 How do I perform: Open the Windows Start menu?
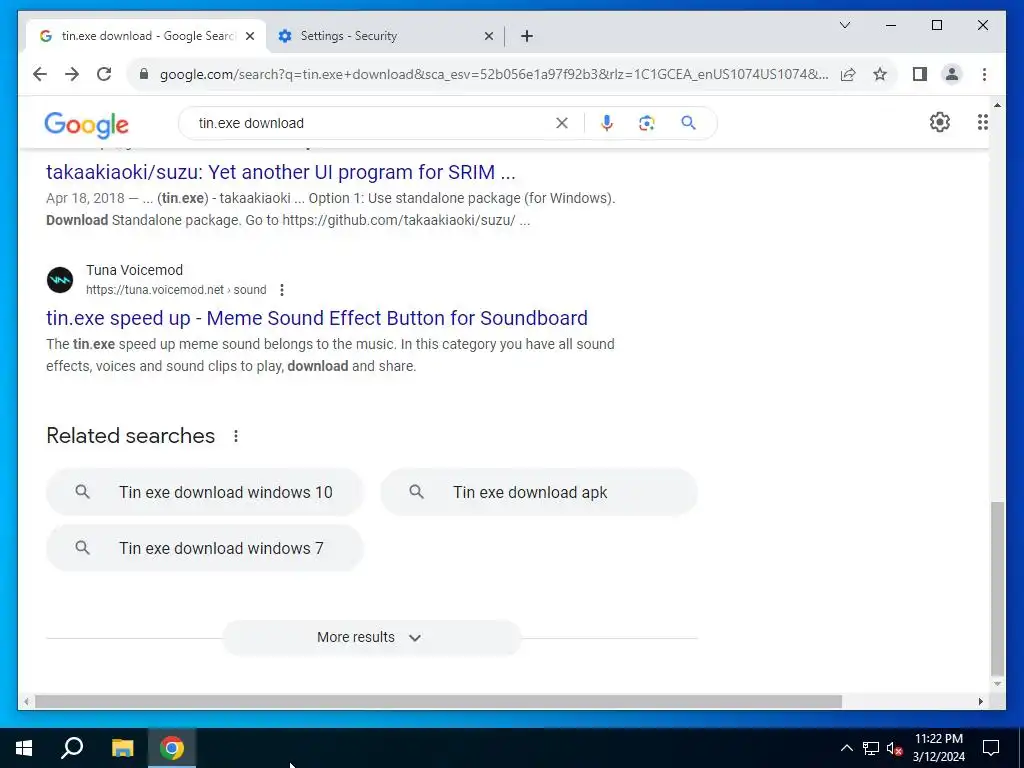(x=24, y=748)
